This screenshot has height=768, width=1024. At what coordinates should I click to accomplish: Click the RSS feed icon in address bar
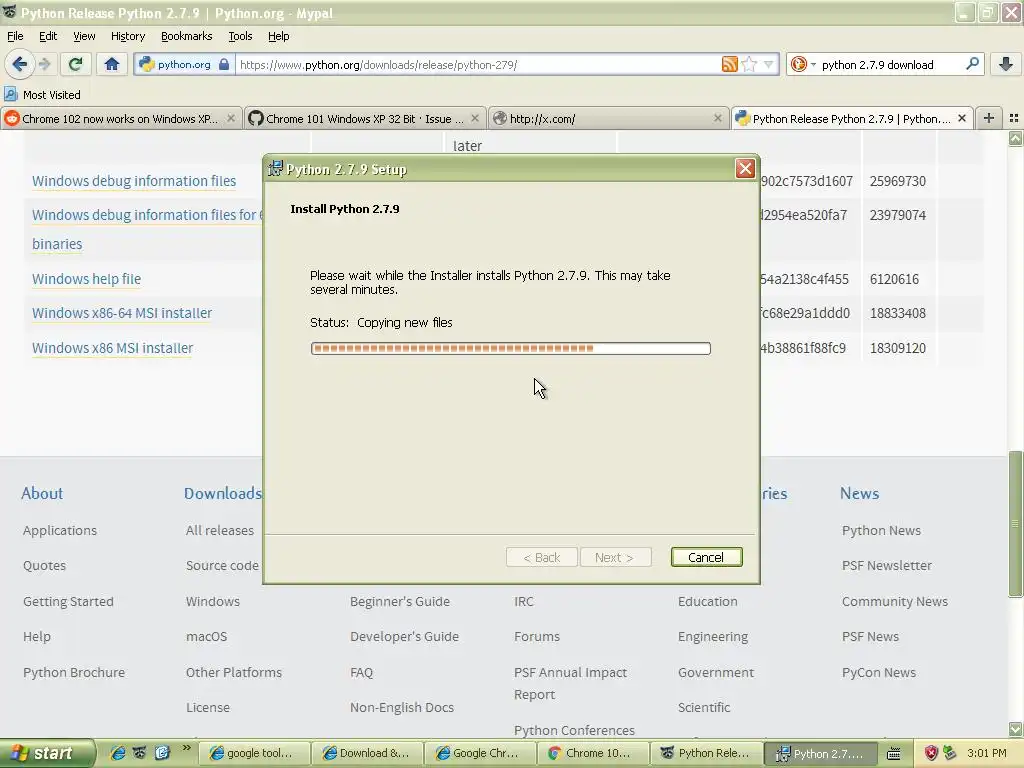(729, 64)
